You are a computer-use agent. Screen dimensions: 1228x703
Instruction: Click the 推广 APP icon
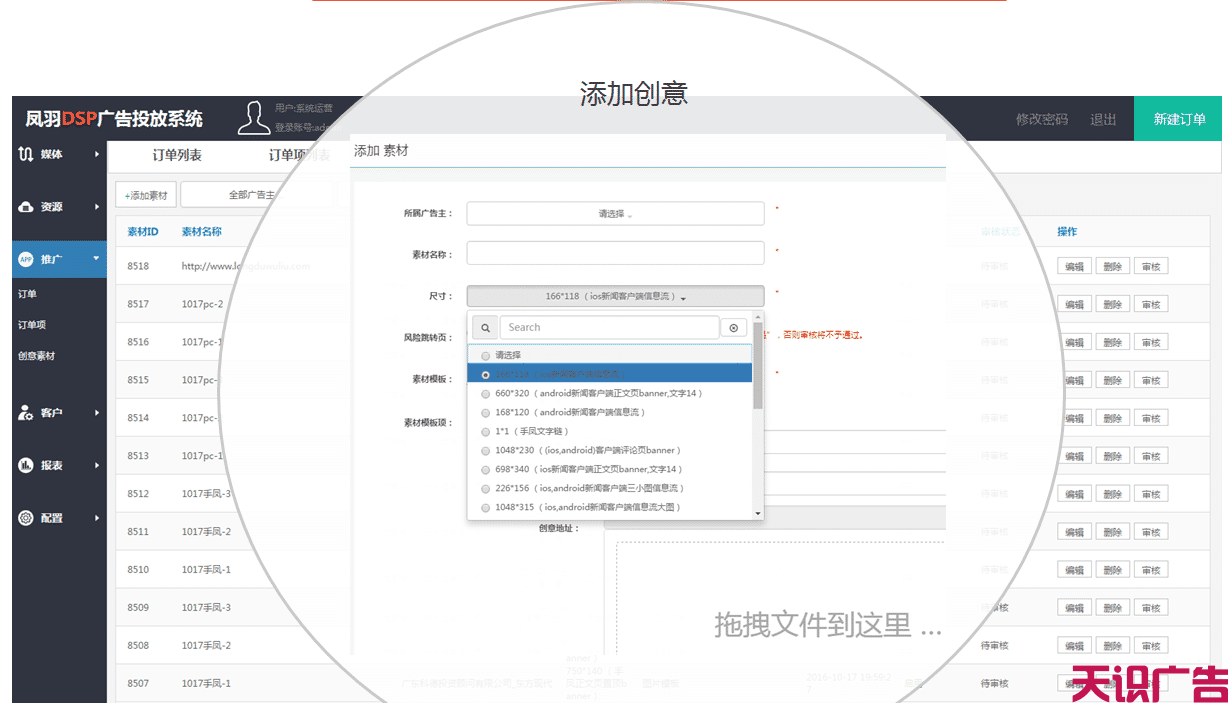27,259
